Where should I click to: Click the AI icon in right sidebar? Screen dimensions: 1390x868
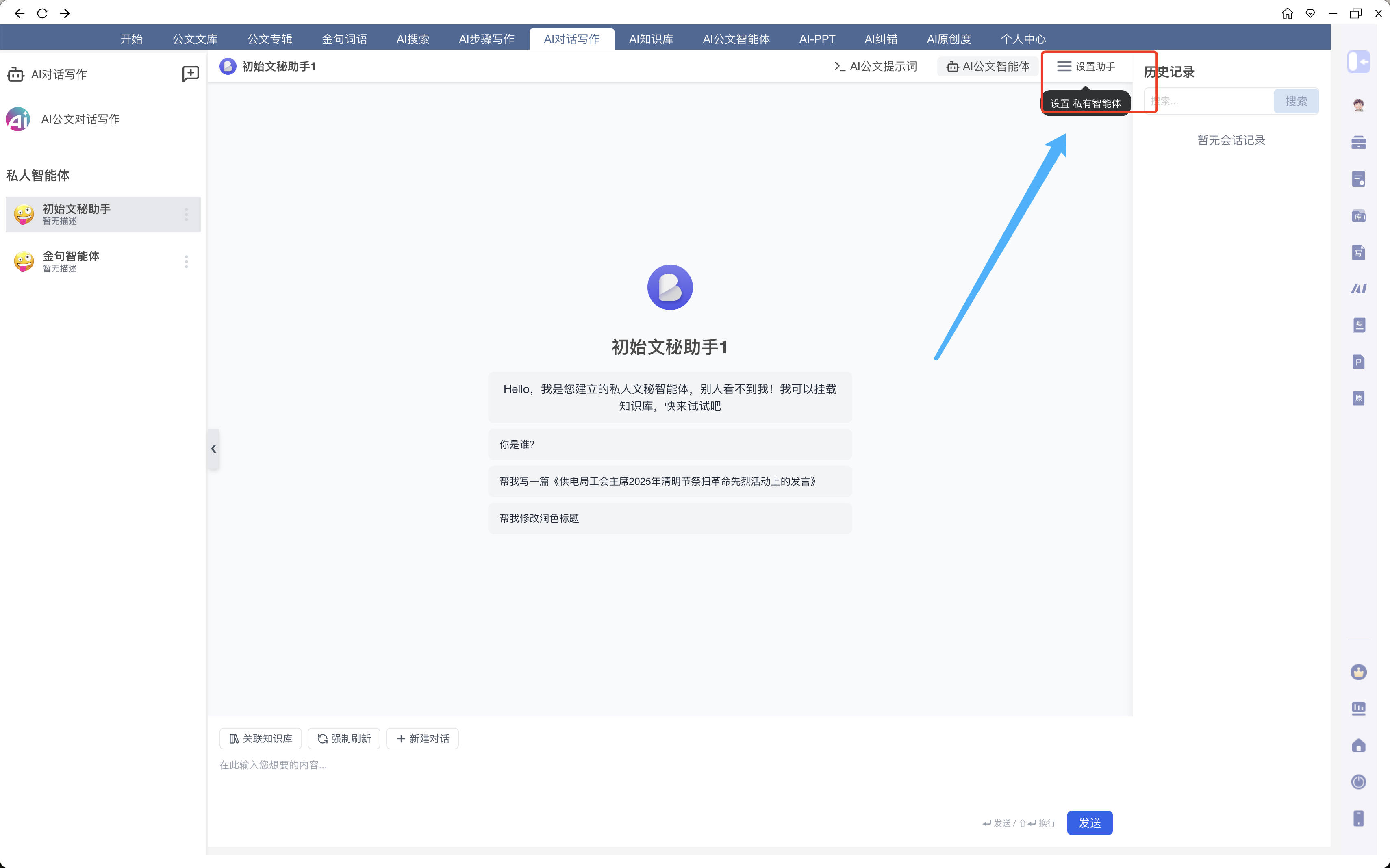click(x=1358, y=288)
